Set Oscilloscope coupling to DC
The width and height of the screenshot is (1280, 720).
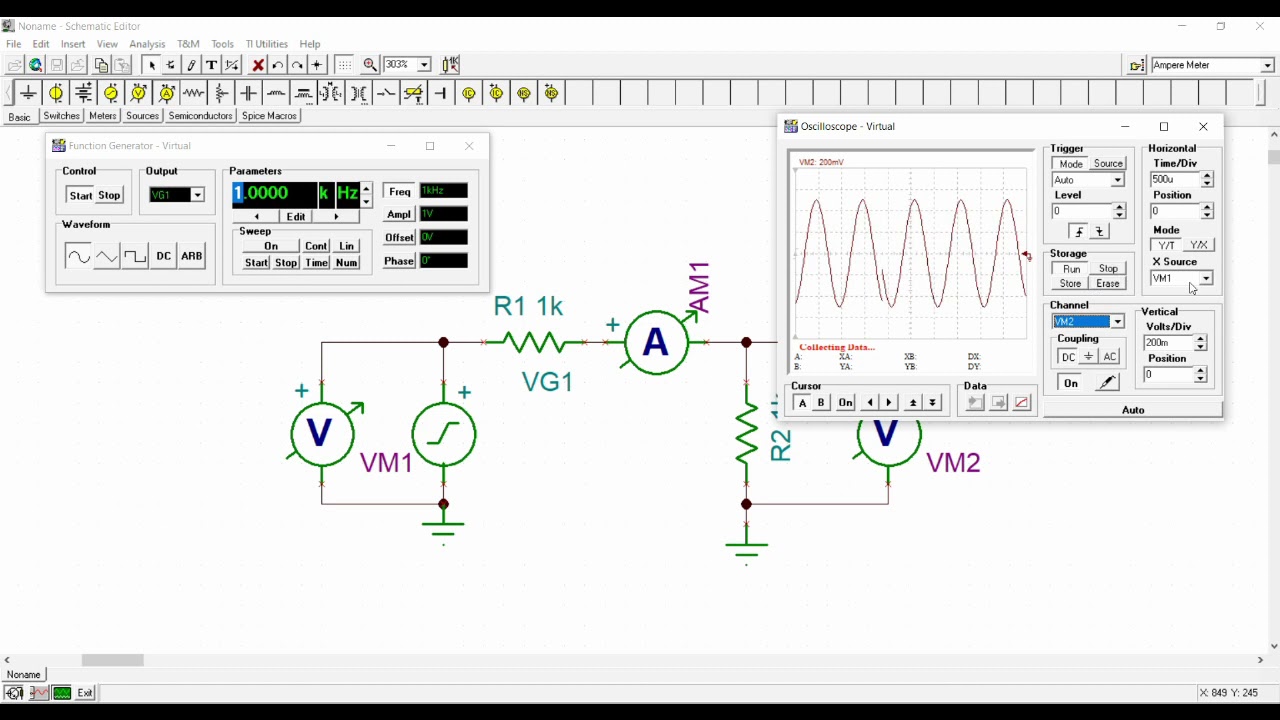click(x=1068, y=357)
